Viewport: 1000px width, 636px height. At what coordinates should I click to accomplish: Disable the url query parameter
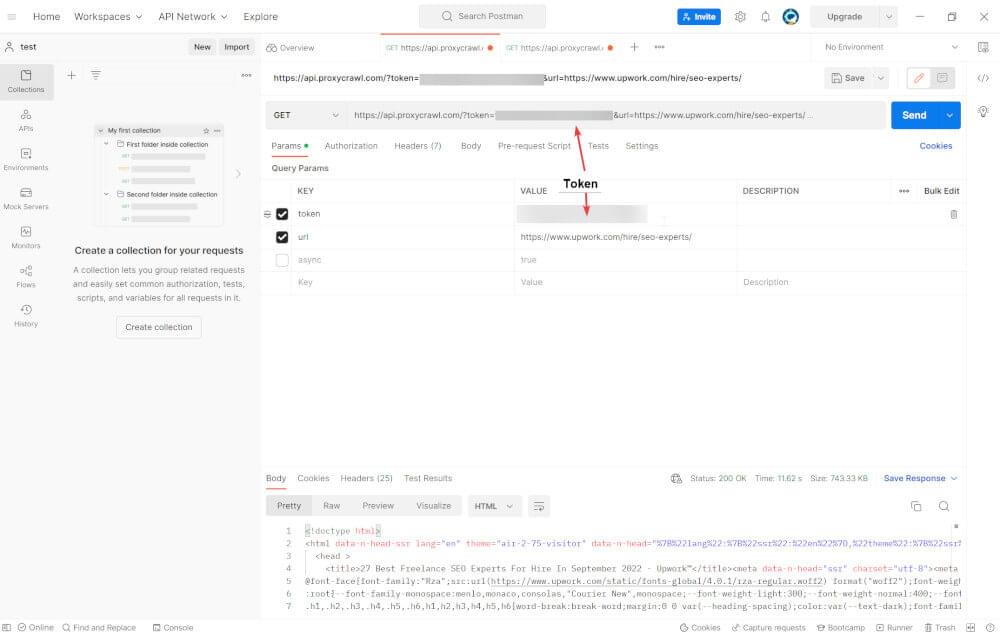pos(283,236)
